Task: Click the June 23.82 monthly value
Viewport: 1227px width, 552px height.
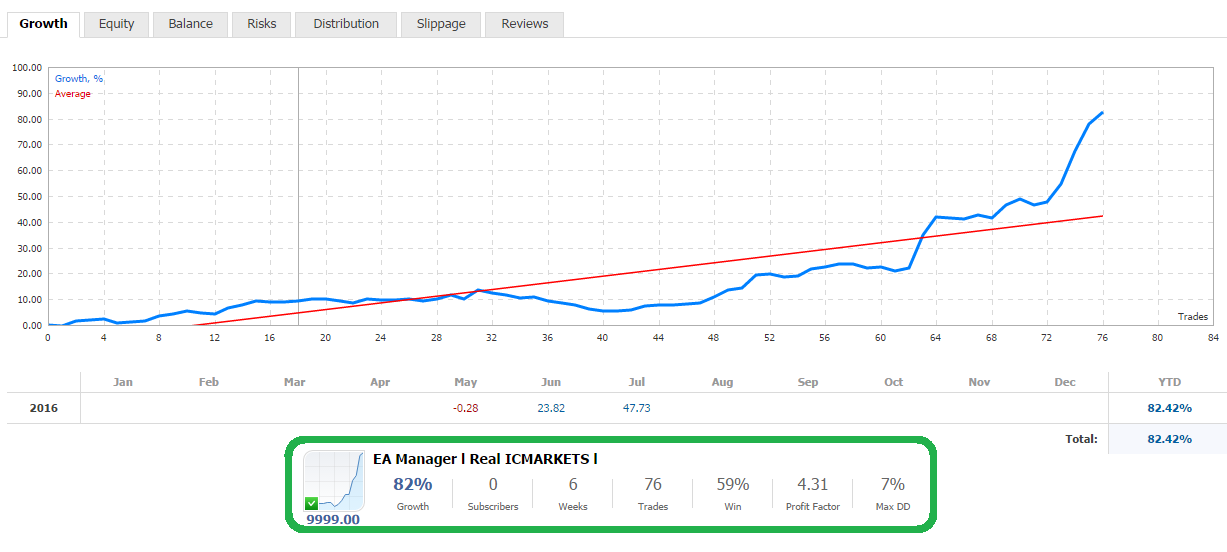Action: click(551, 408)
